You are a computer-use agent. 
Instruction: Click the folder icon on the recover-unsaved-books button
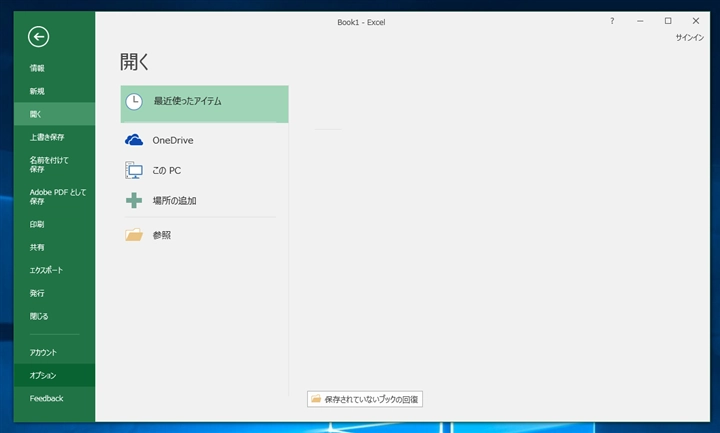click(x=316, y=399)
